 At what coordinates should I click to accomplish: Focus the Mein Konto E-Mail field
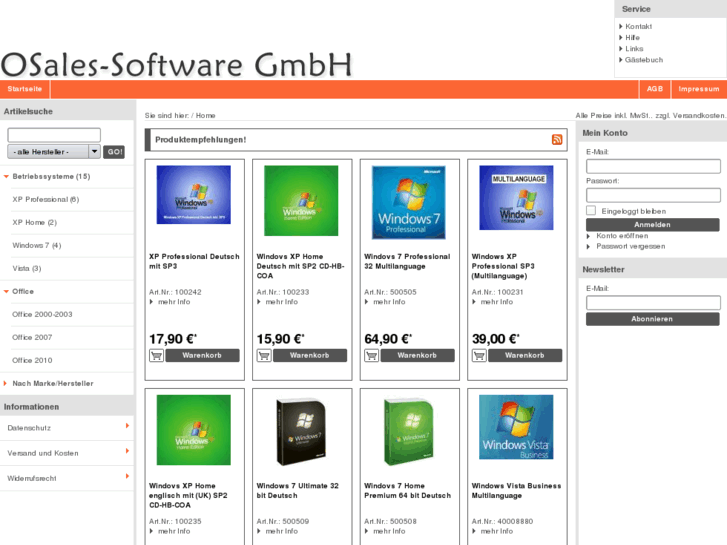point(653,166)
